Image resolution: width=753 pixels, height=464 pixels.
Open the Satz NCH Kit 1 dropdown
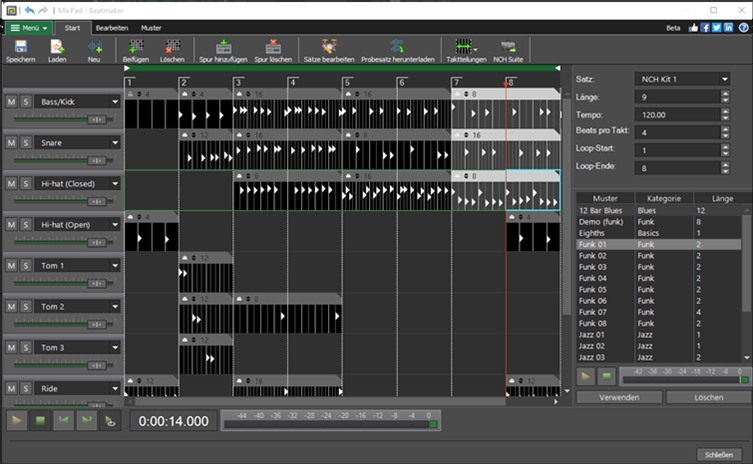tap(682, 79)
